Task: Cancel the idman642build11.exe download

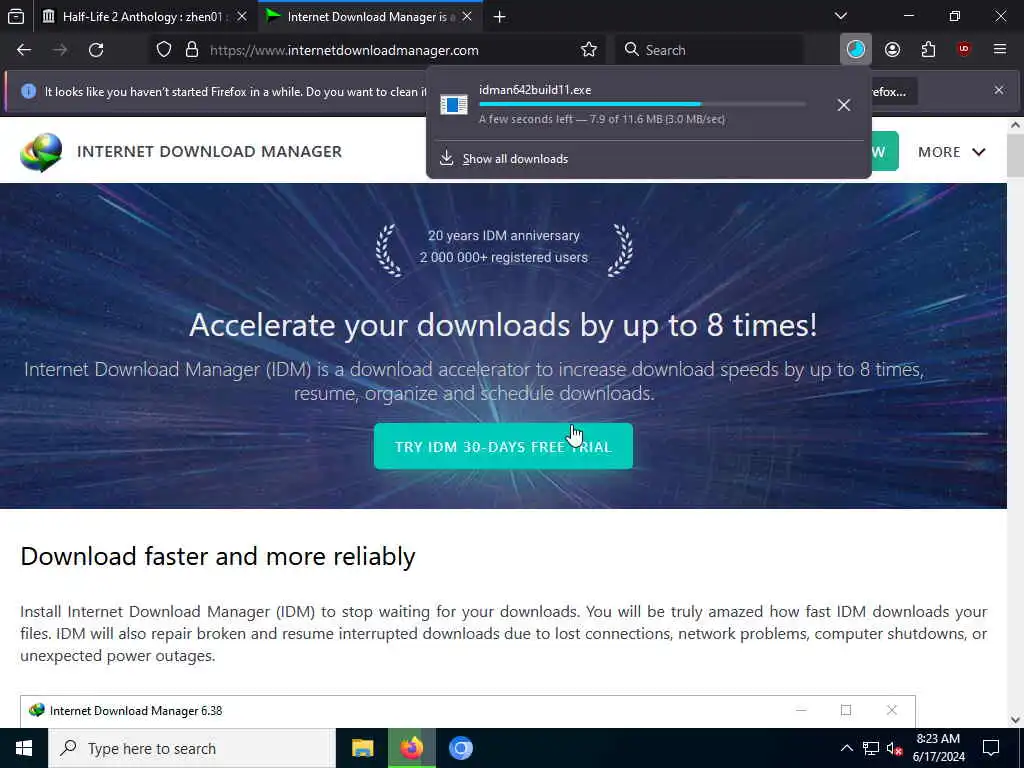Action: click(x=844, y=105)
